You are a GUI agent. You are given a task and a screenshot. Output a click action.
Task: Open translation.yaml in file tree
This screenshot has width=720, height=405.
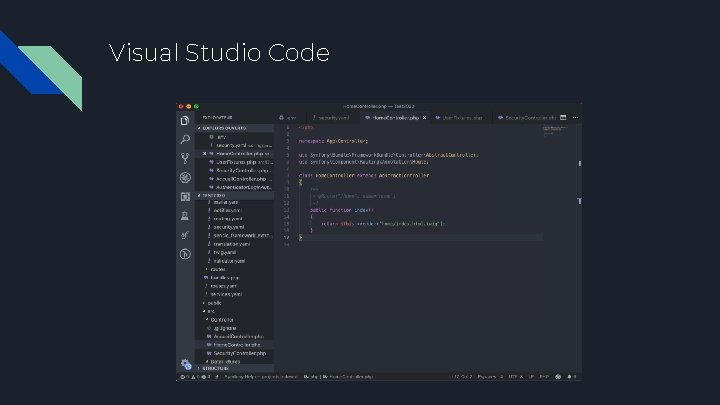(231, 244)
